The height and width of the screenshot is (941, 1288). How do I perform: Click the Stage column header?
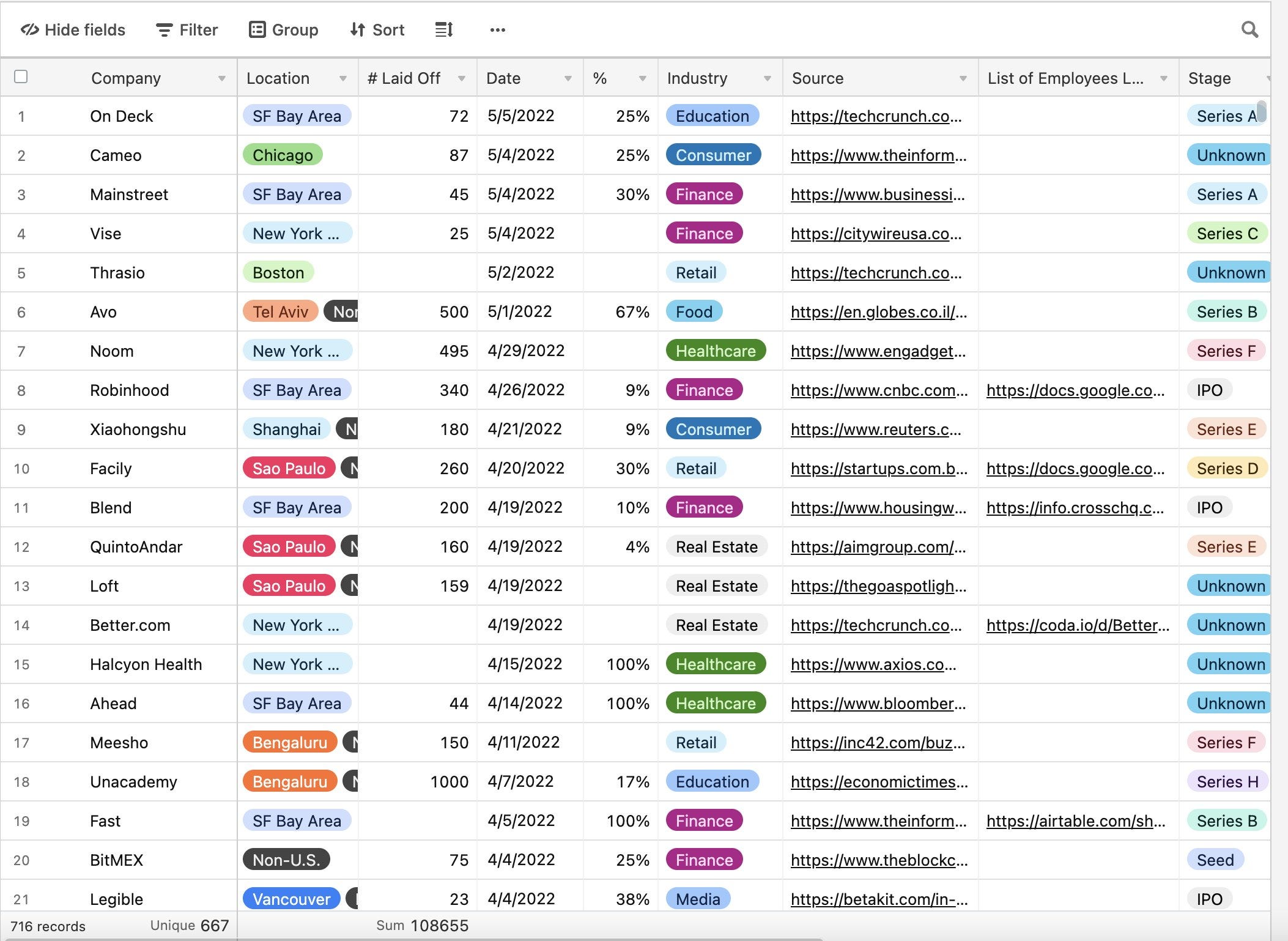(1224, 78)
